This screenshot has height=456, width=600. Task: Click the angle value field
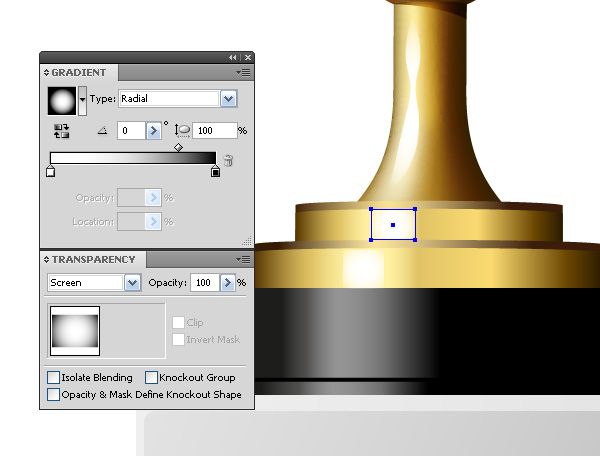tap(131, 131)
